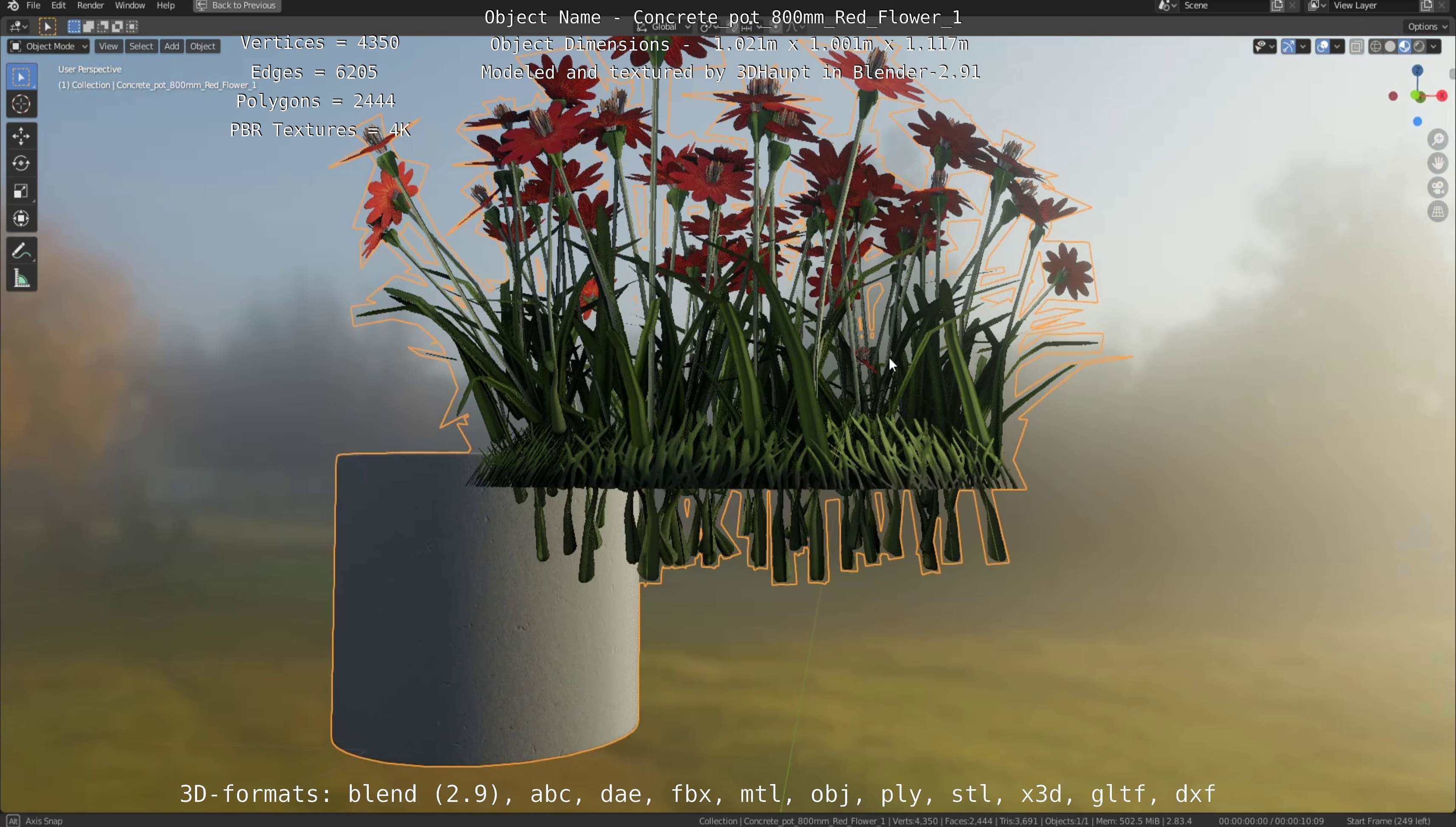Click the X axis on navigation gizmo

(x=1443, y=96)
